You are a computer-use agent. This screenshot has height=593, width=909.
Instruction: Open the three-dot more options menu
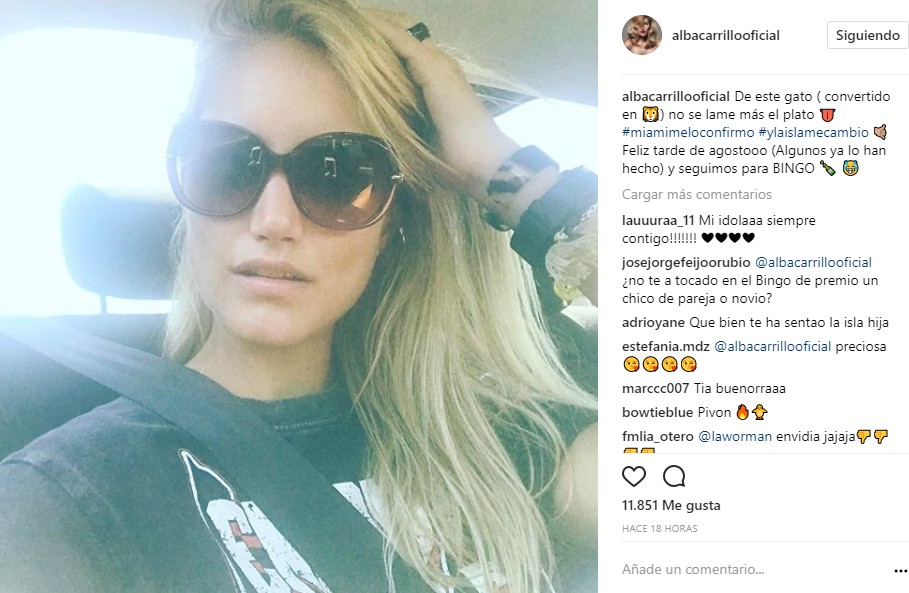[x=900, y=570]
